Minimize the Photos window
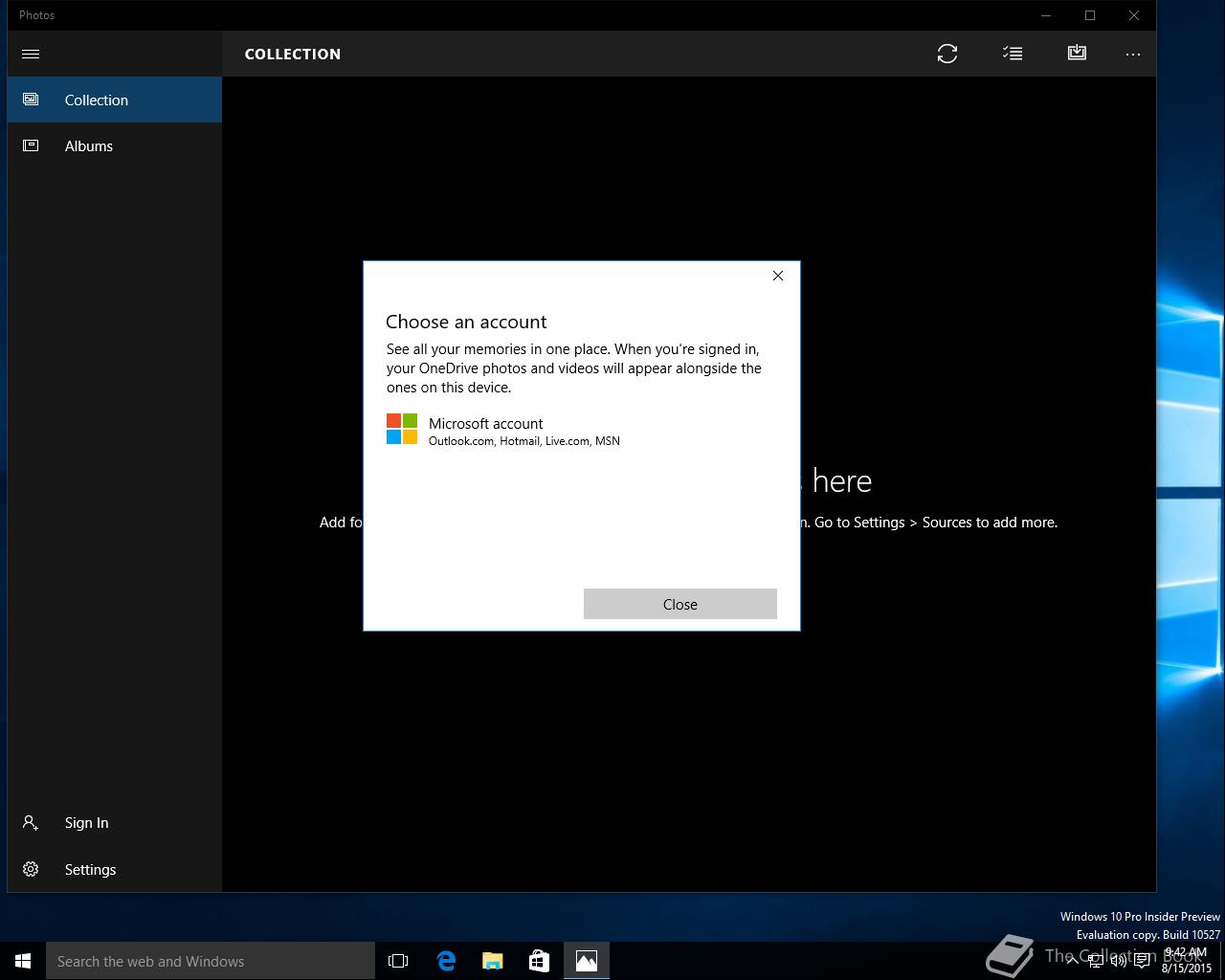The image size is (1225, 980). click(x=1046, y=15)
